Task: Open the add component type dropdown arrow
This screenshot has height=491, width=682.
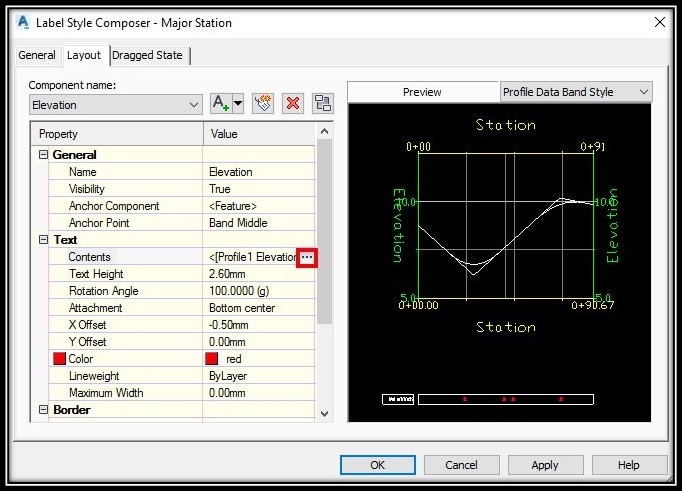Action: tap(238, 104)
